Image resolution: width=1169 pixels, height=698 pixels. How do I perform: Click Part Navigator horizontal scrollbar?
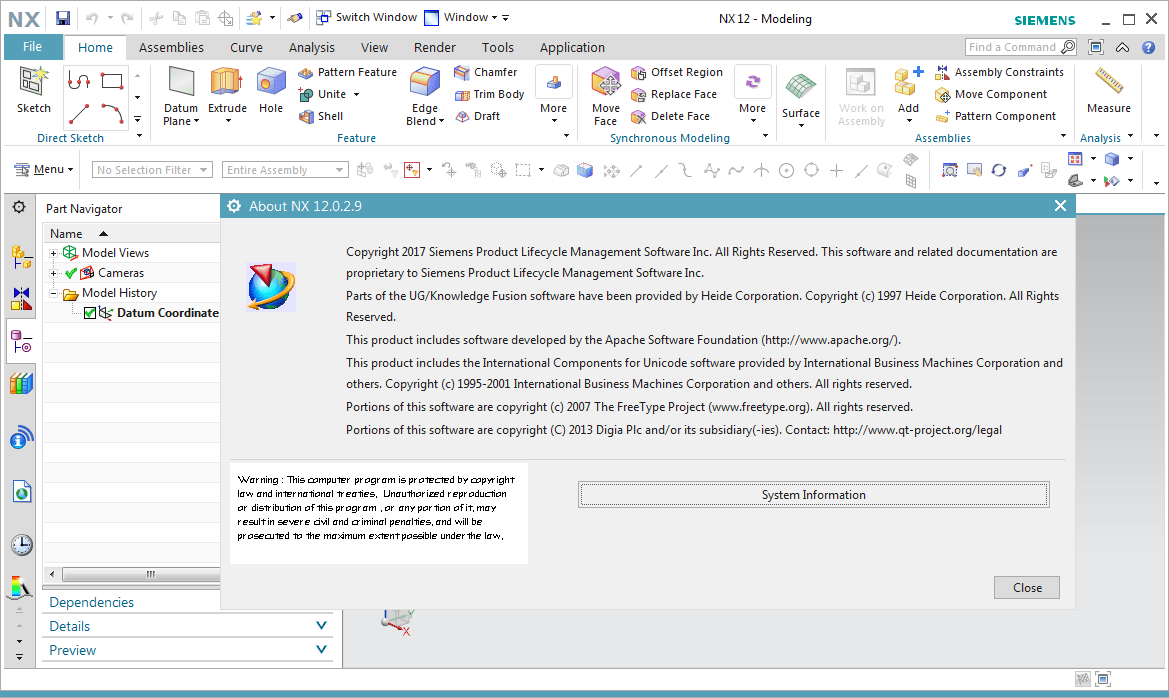(x=141, y=574)
